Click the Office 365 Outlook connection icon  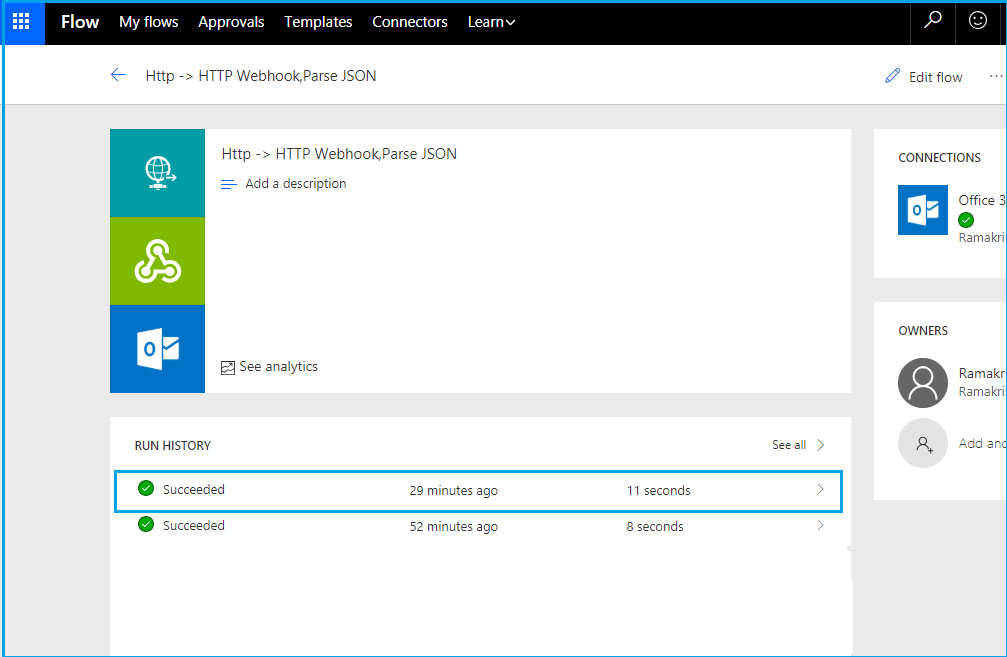point(923,210)
